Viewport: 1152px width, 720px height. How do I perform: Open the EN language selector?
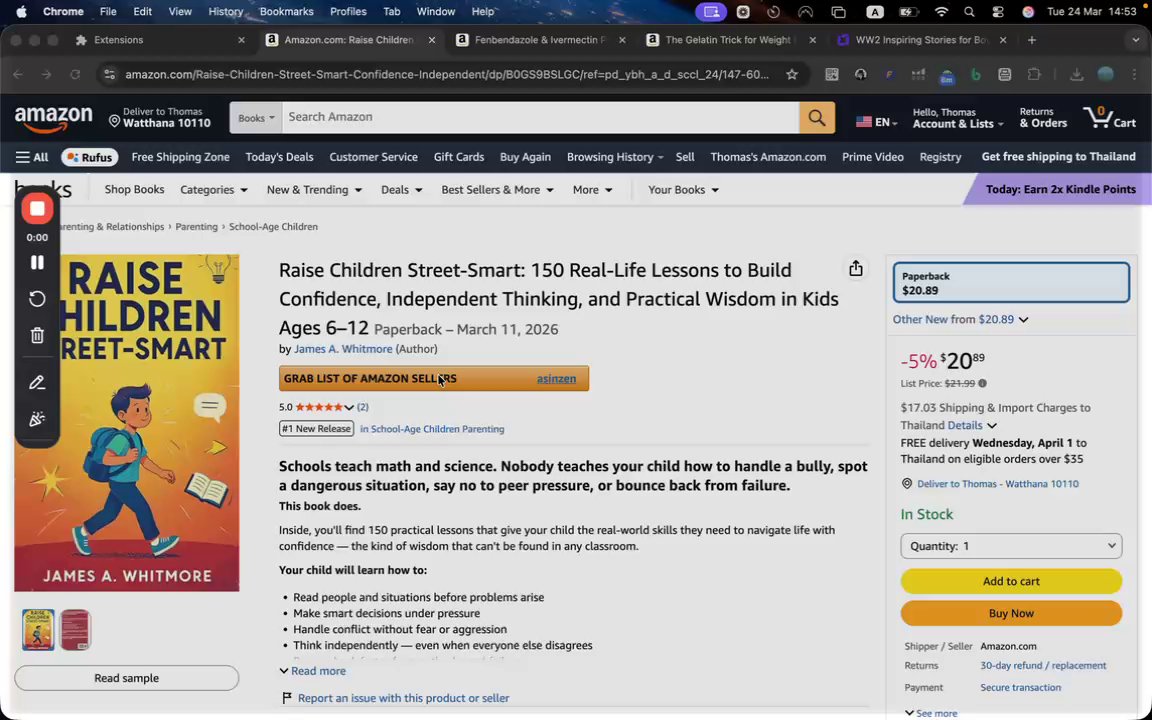click(x=876, y=122)
